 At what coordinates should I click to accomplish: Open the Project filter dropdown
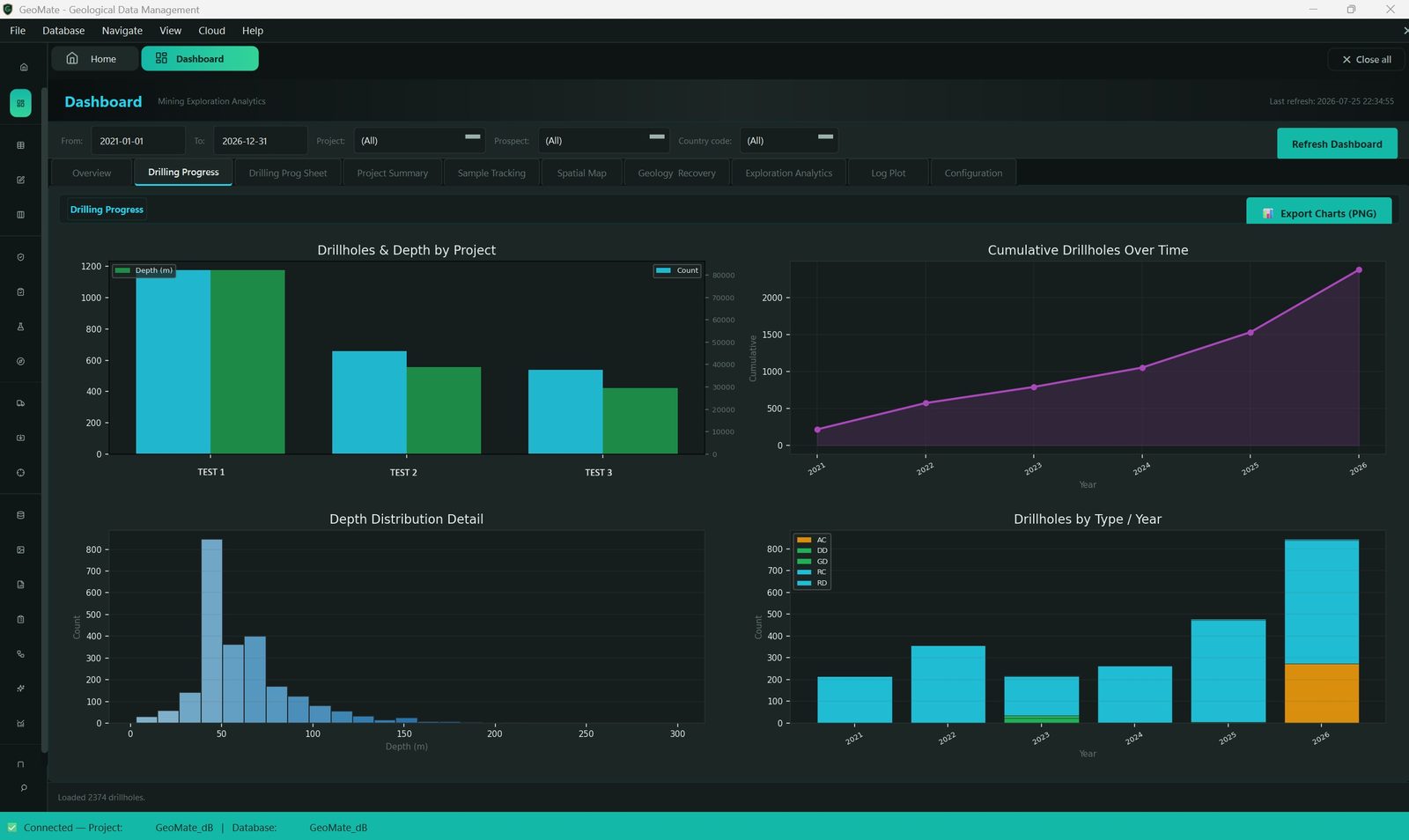tap(419, 141)
